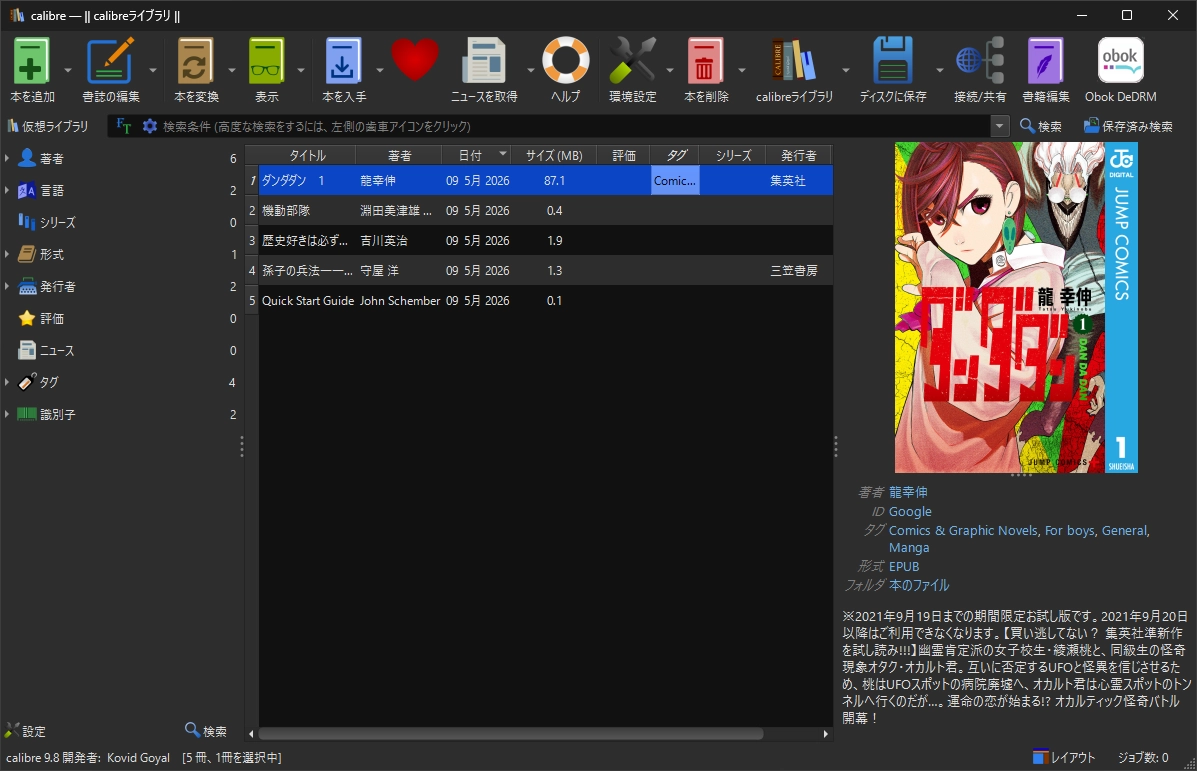
Task: Sort by 著者 column header
Action: click(399, 155)
